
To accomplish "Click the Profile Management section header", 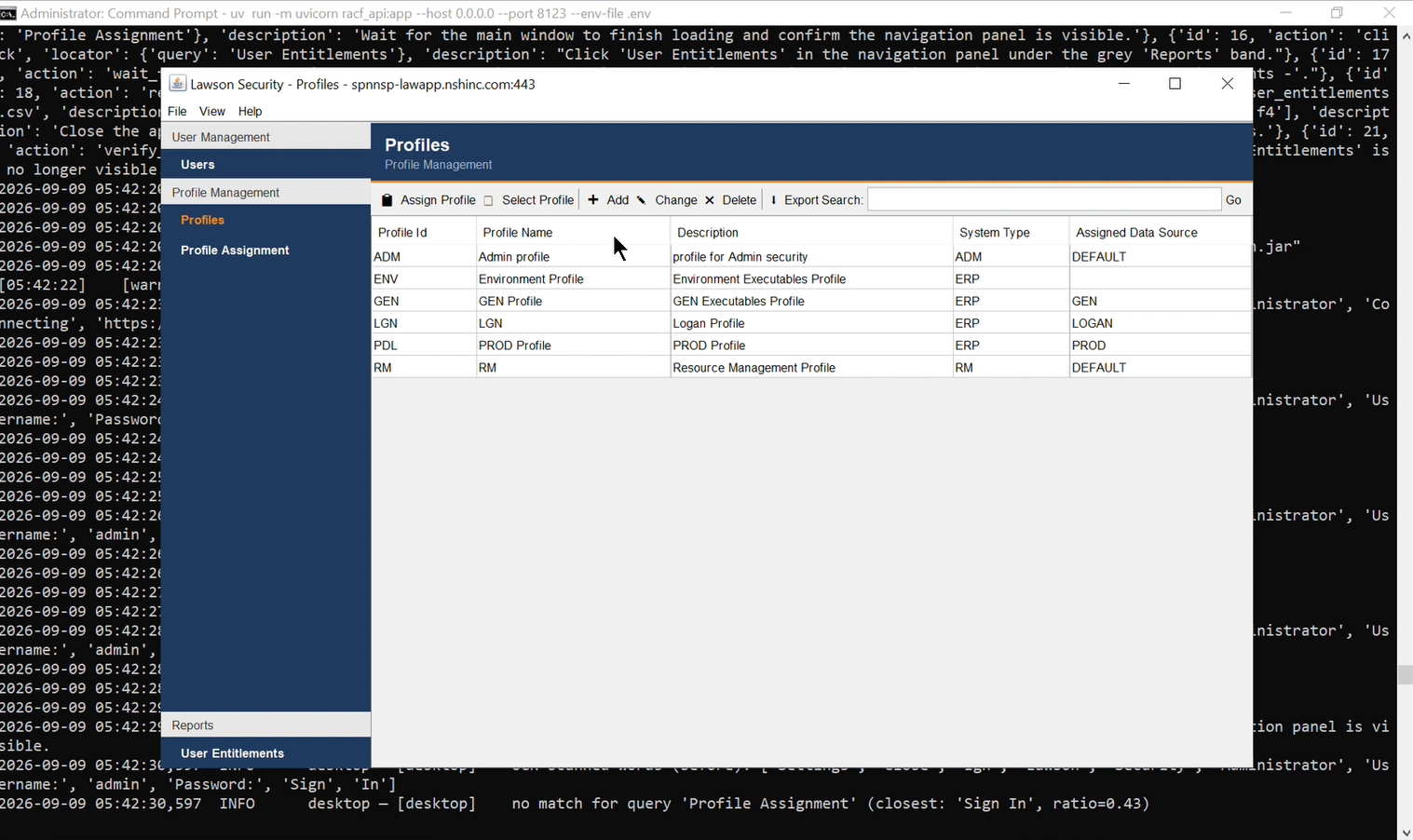I will (265, 193).
